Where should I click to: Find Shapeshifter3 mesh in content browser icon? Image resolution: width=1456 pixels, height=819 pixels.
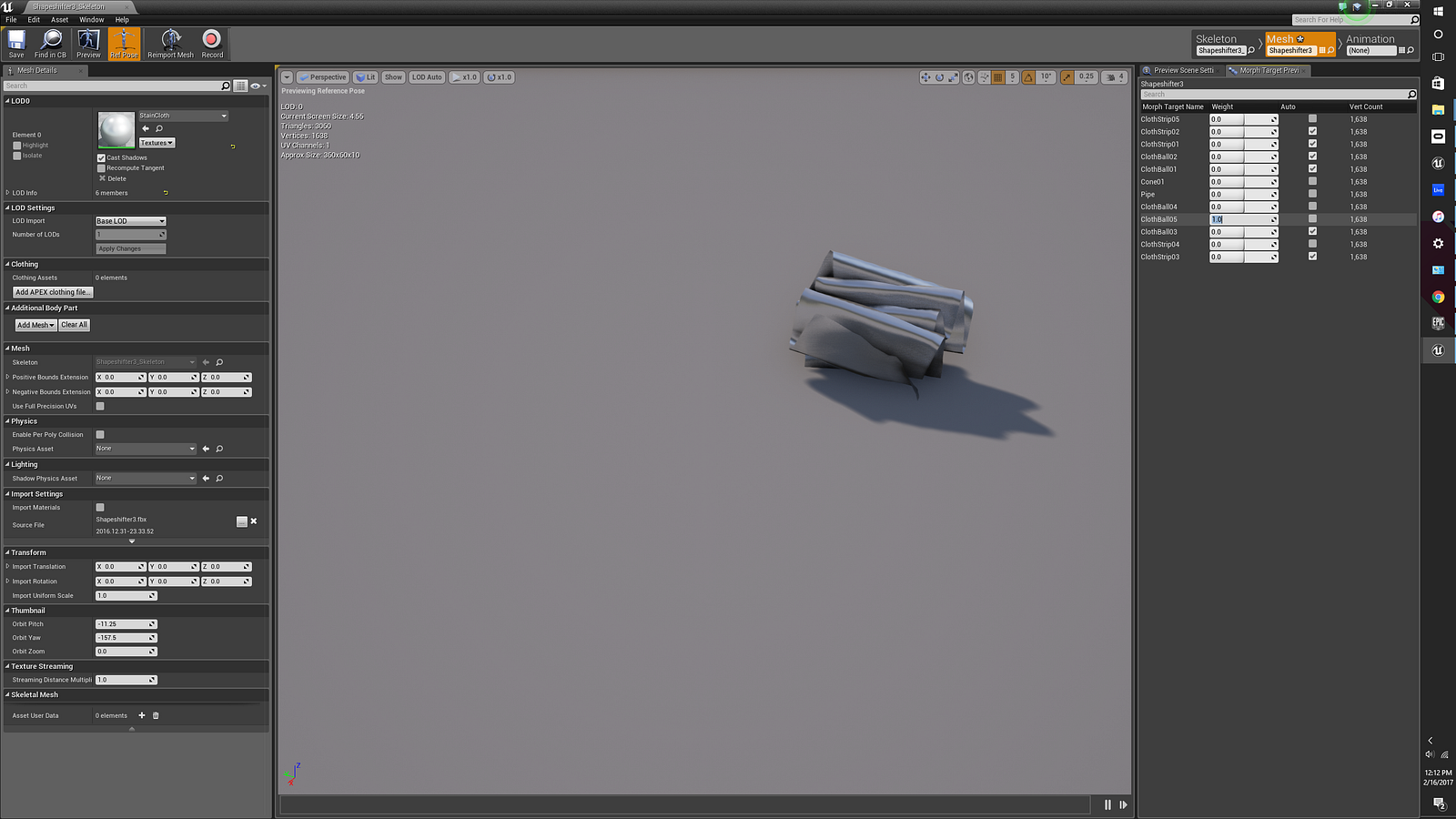coord(1330,51)
